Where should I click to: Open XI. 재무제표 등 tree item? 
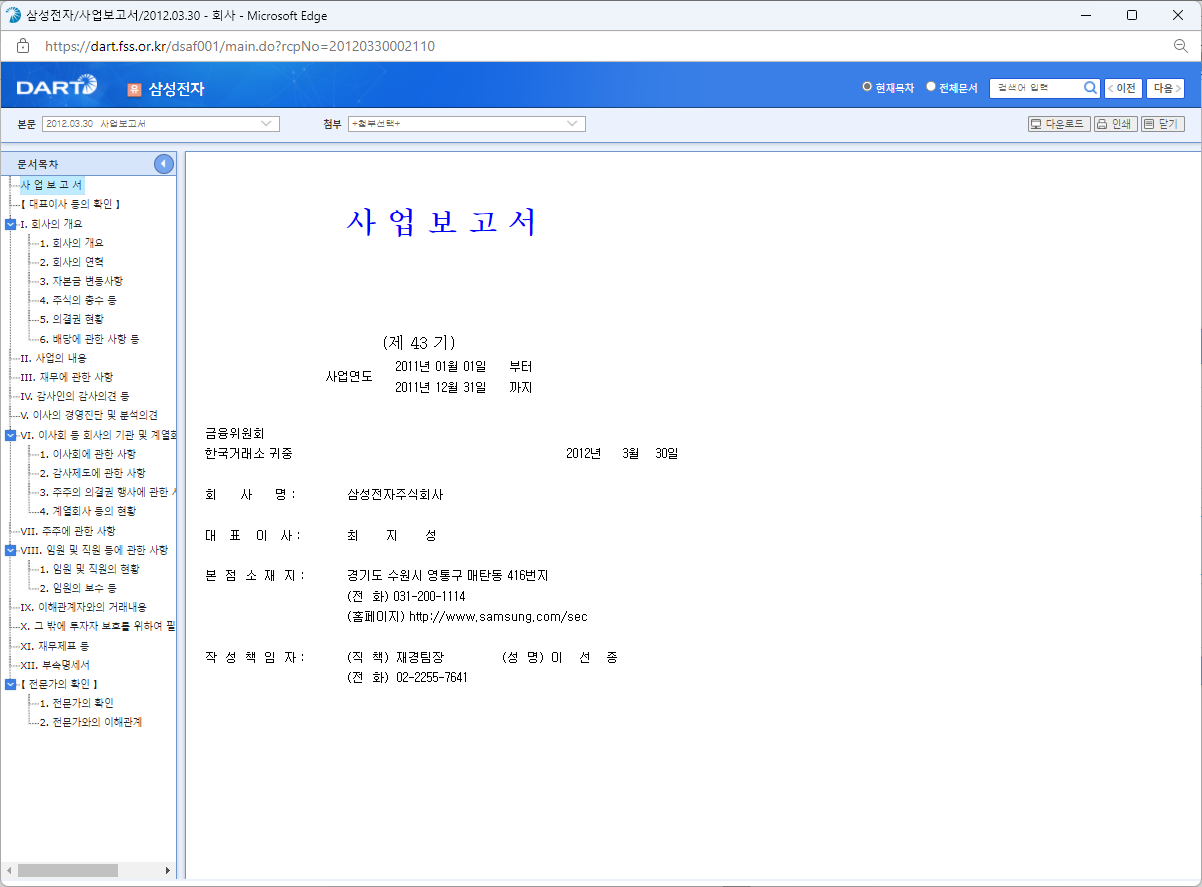coord(55,646)
